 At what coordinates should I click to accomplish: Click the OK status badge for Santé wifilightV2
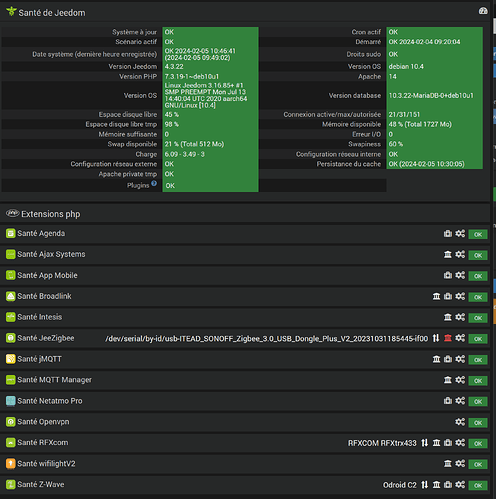point(478,464)
